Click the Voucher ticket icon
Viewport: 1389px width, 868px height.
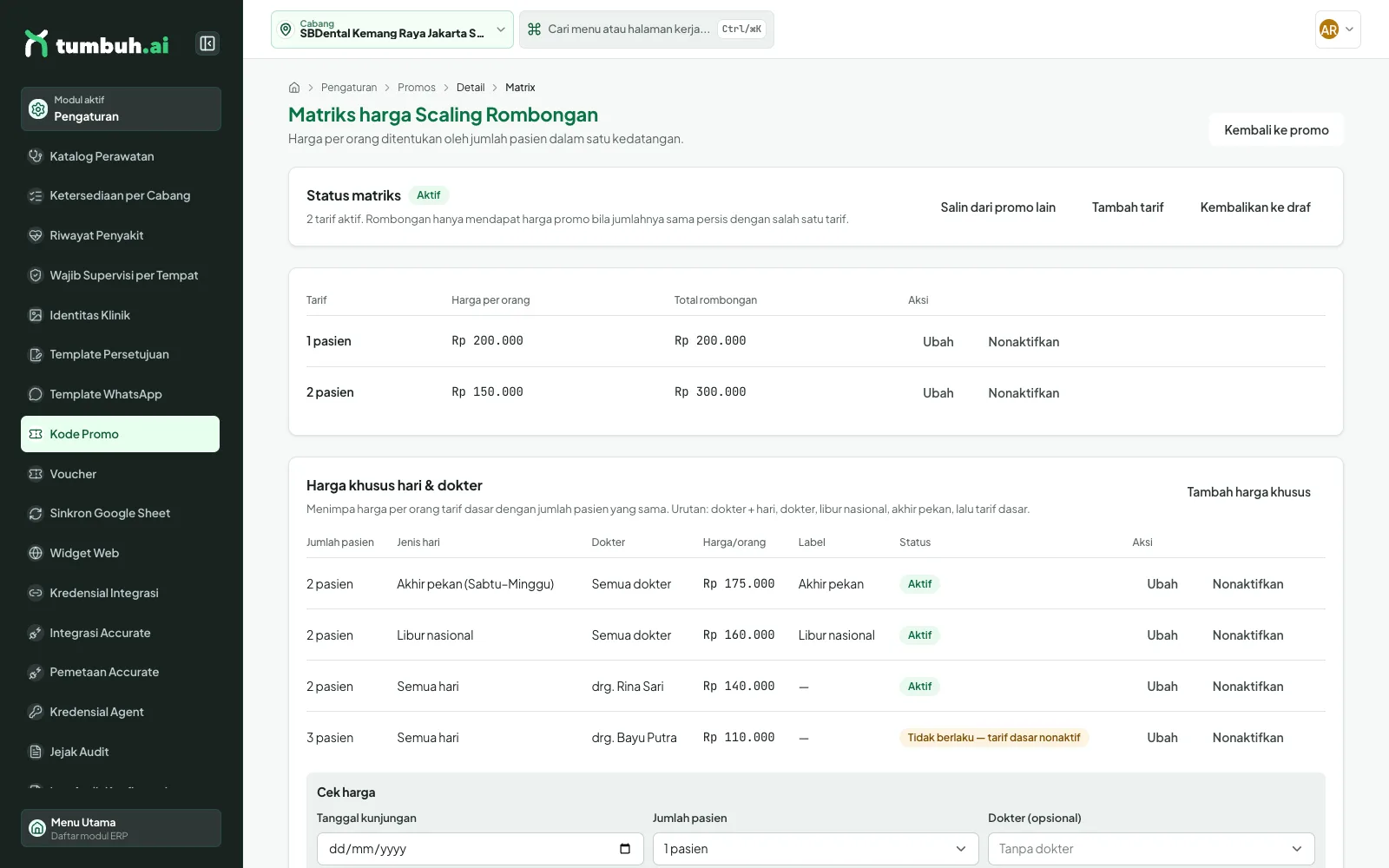36,474
